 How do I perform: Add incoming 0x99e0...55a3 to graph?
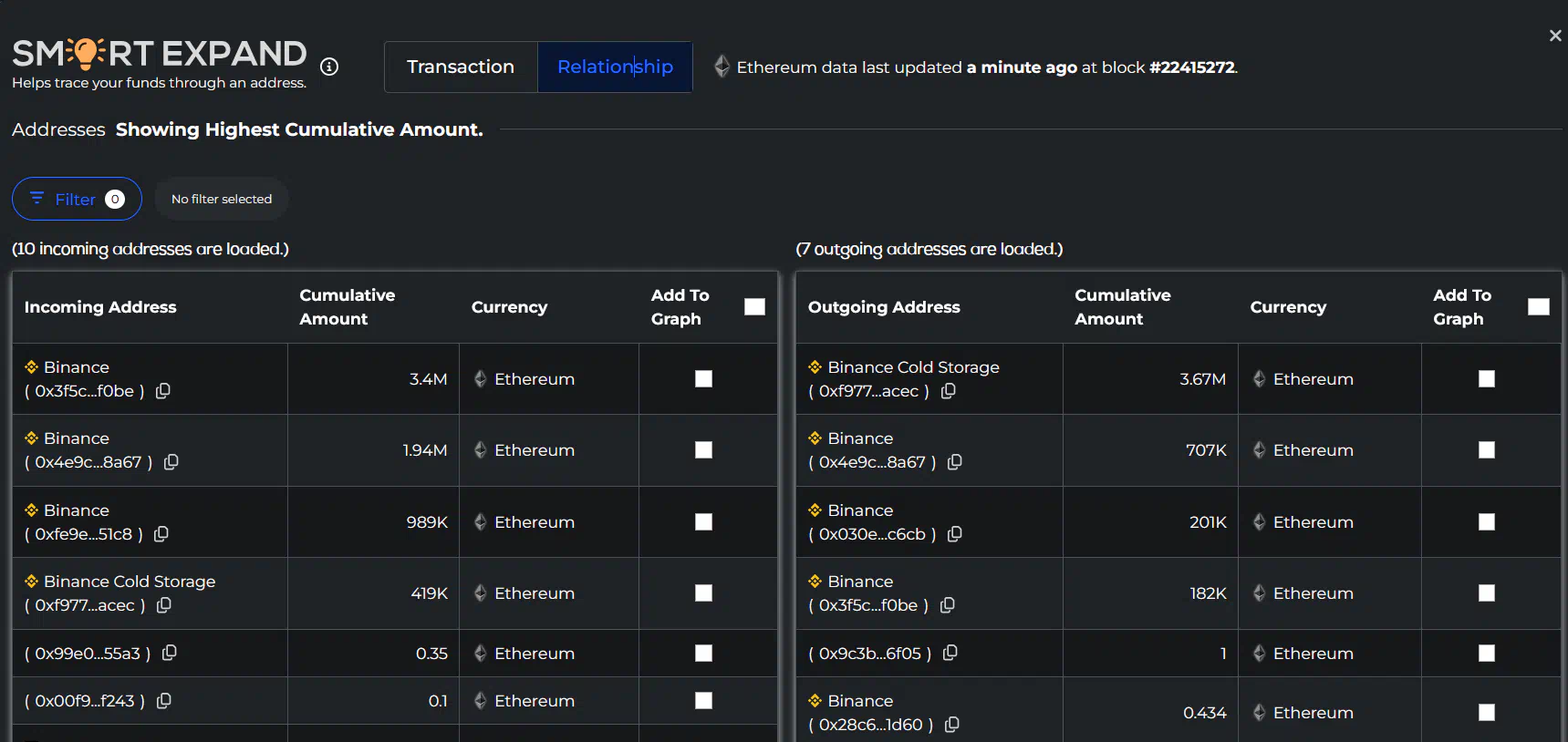(x=703, y=653)
